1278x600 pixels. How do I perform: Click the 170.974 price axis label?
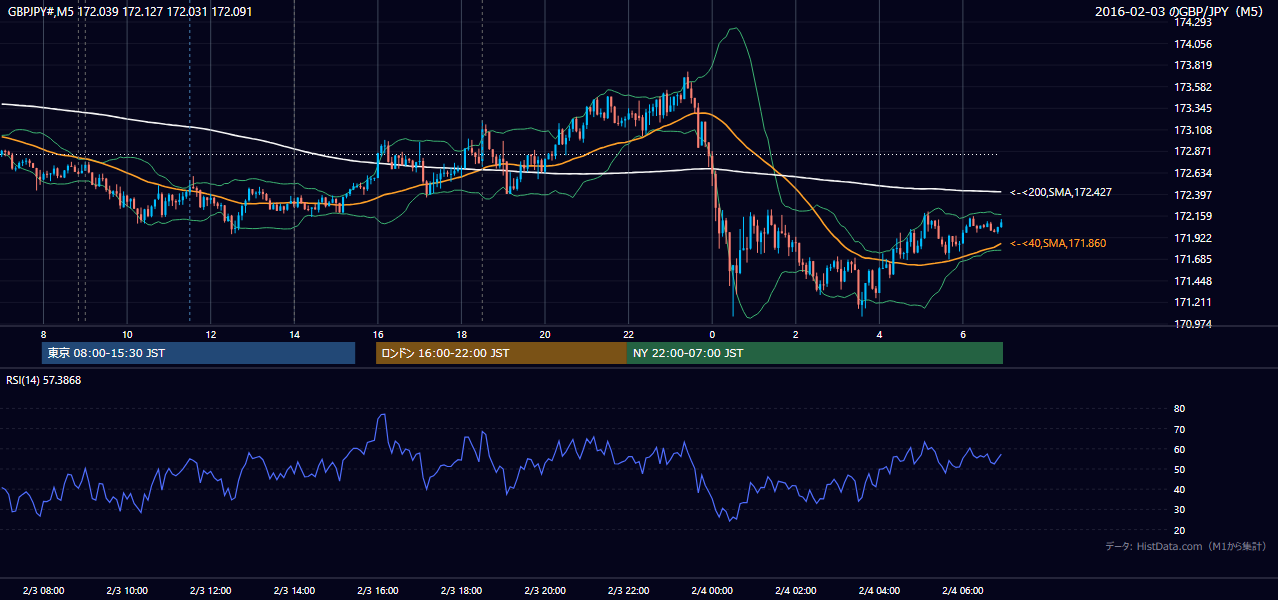pos(1194,323)
